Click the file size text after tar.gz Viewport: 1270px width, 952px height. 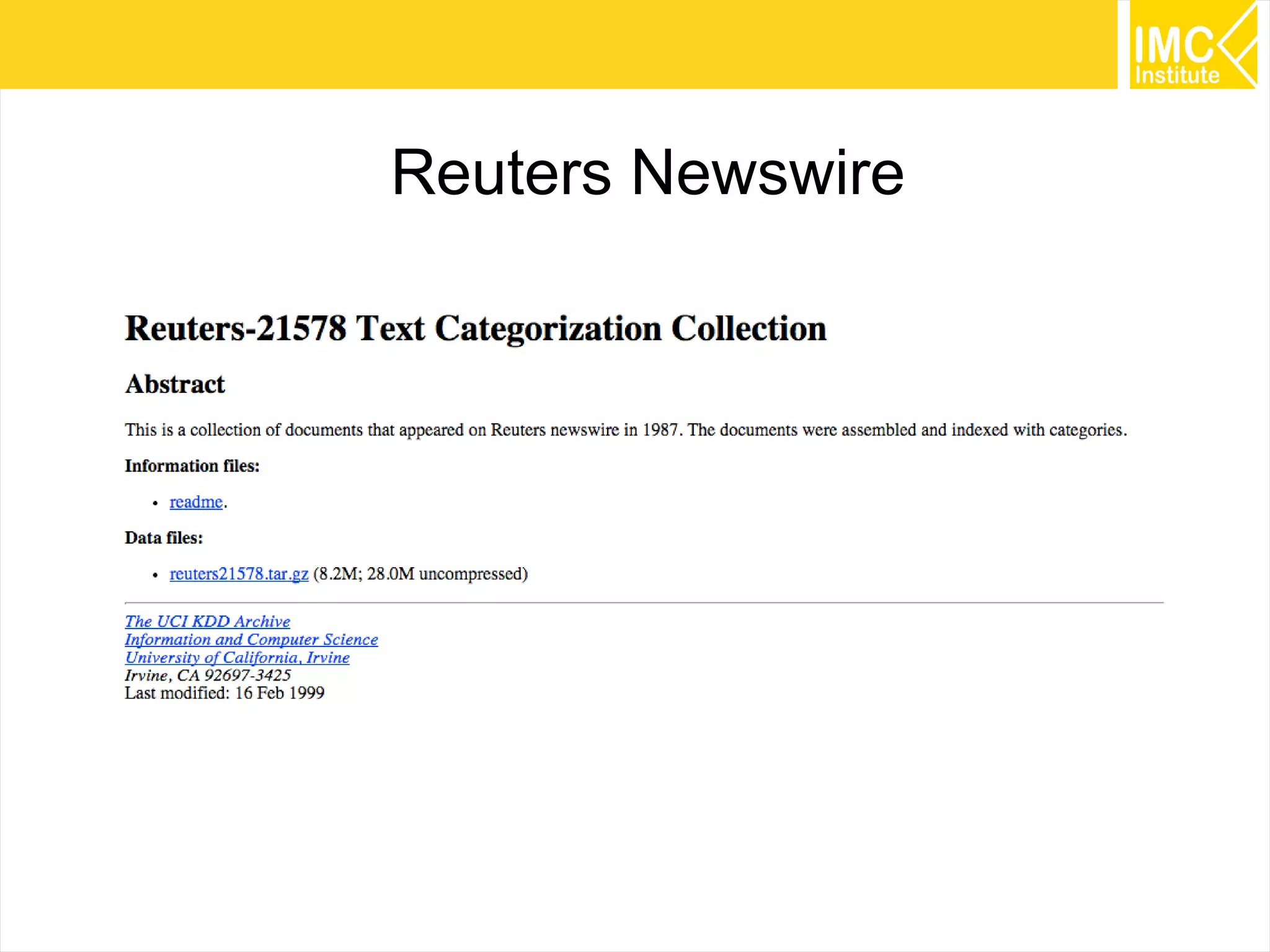click(420, 574)
